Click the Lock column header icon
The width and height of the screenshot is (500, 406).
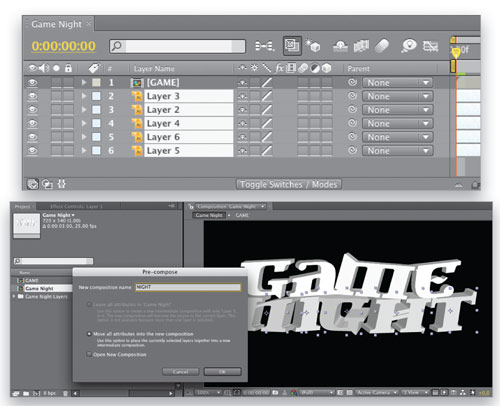click(68, 68)
